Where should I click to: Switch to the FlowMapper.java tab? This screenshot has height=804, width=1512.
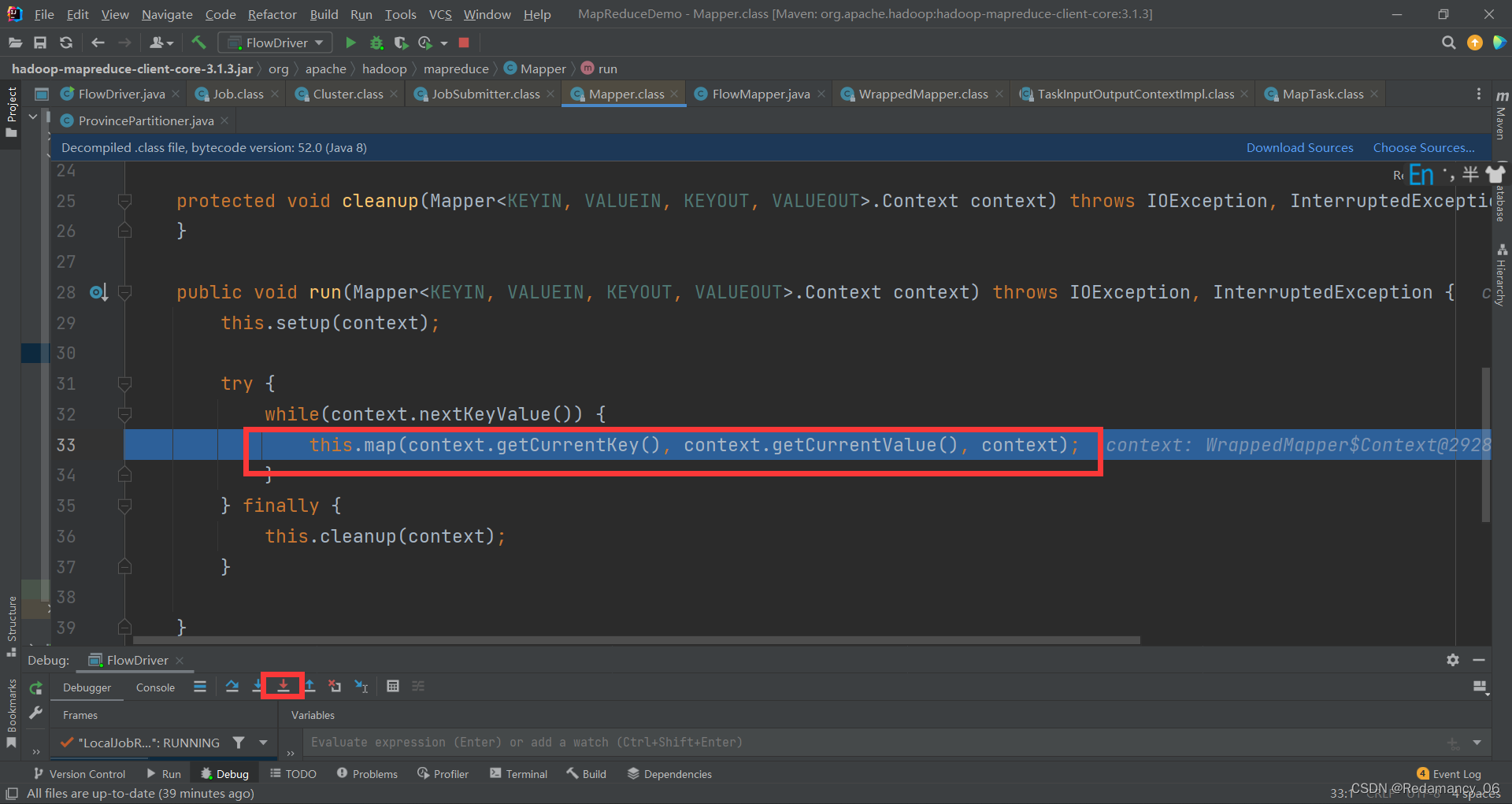pyautogui.click(x=761, y=94)
